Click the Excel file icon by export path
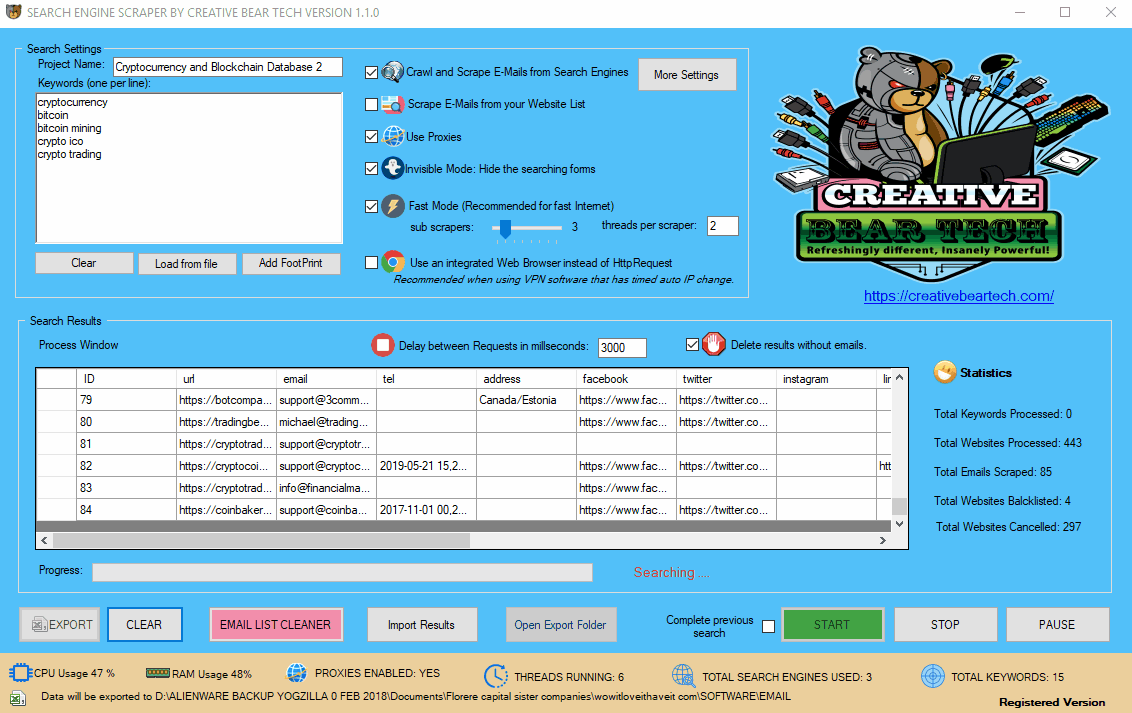 pyautogui.click(x=18, y=698)
